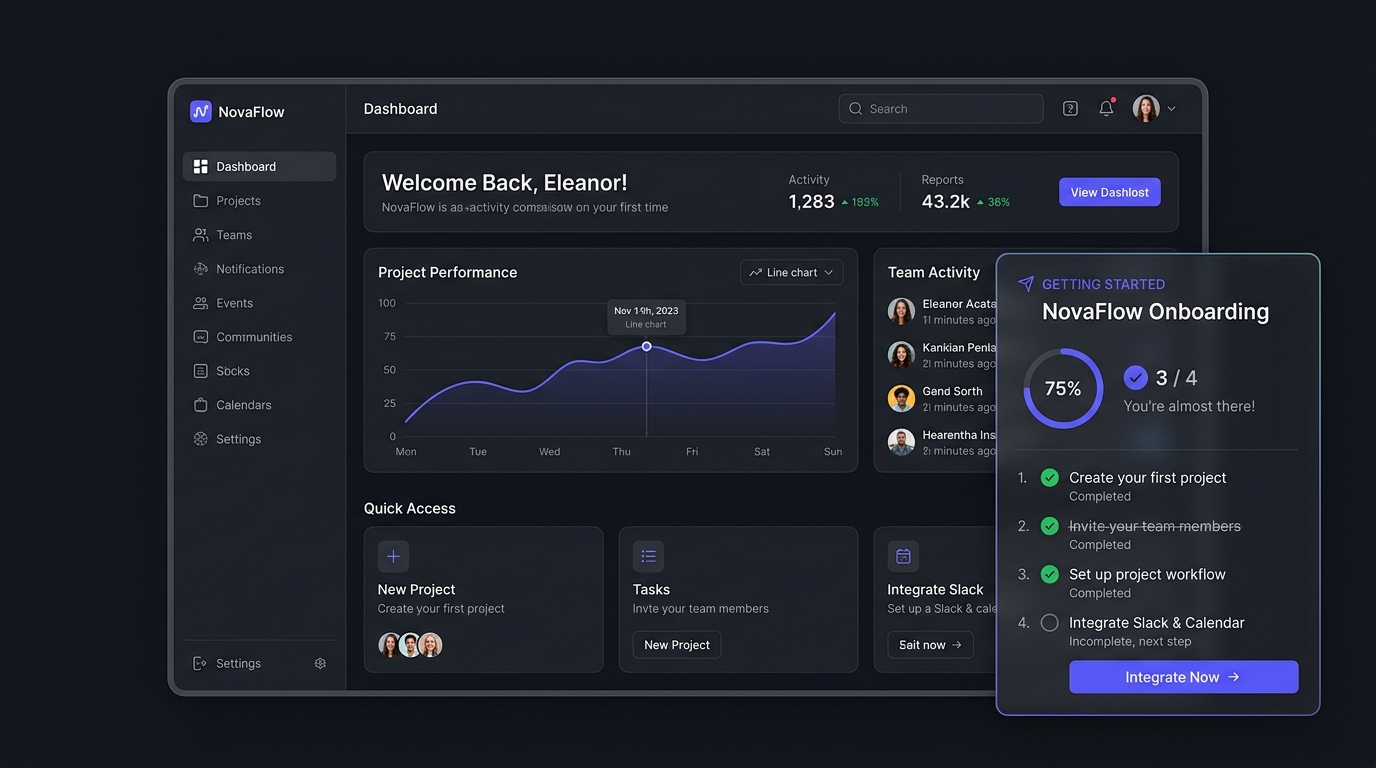
Task: Toggle the Create your first project checkmark
Action: pos(1049,477)
